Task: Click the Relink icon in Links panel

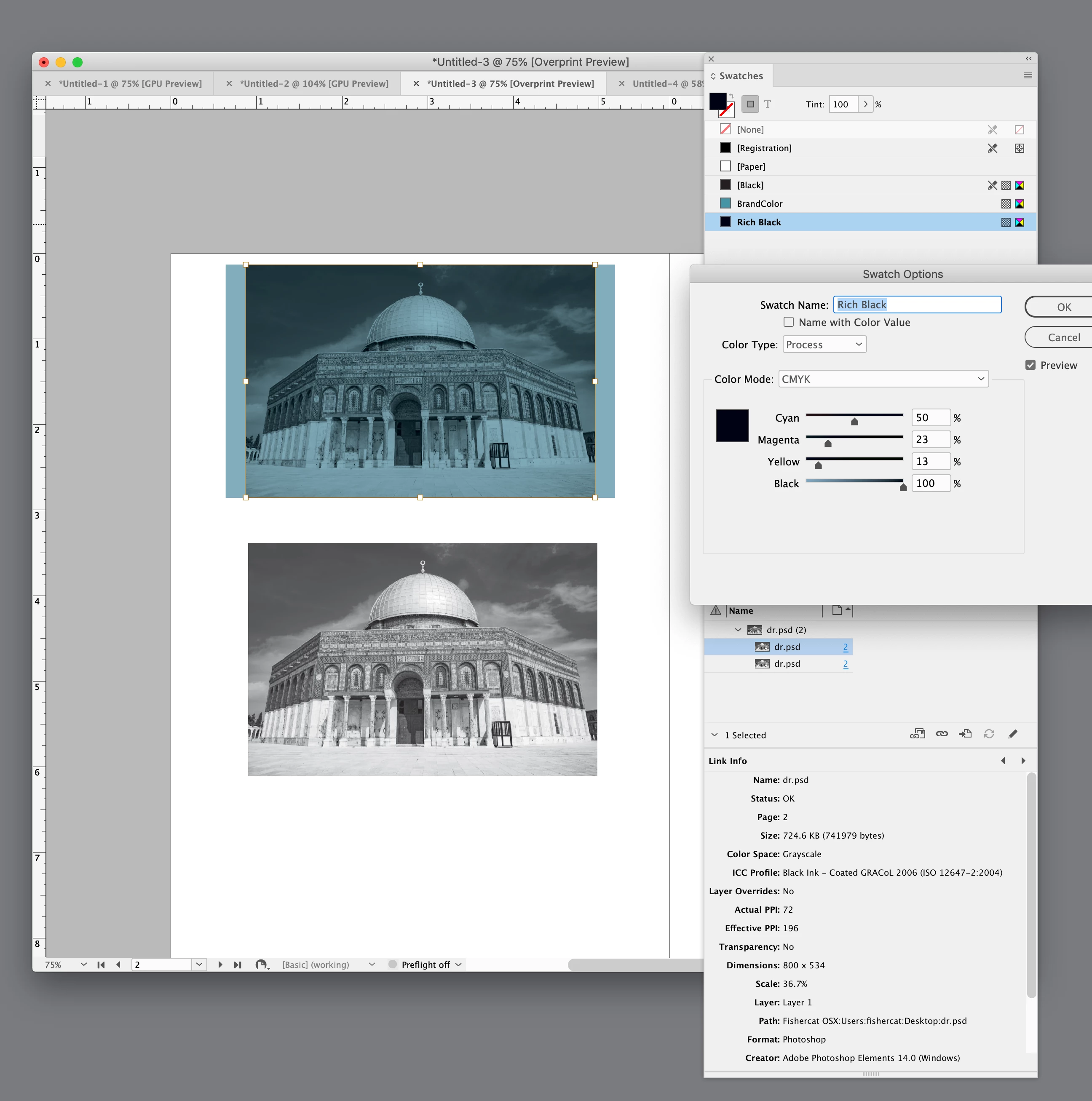Action: 942,734
